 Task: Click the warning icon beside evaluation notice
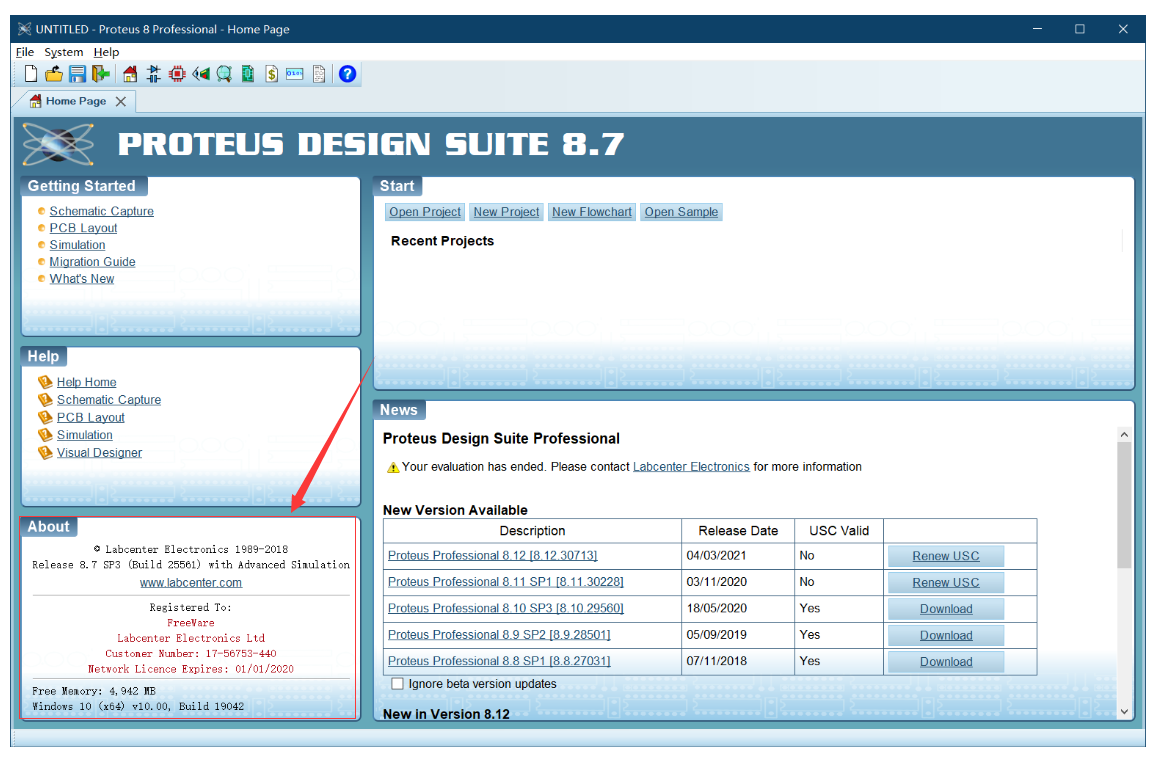coord(393,467)
